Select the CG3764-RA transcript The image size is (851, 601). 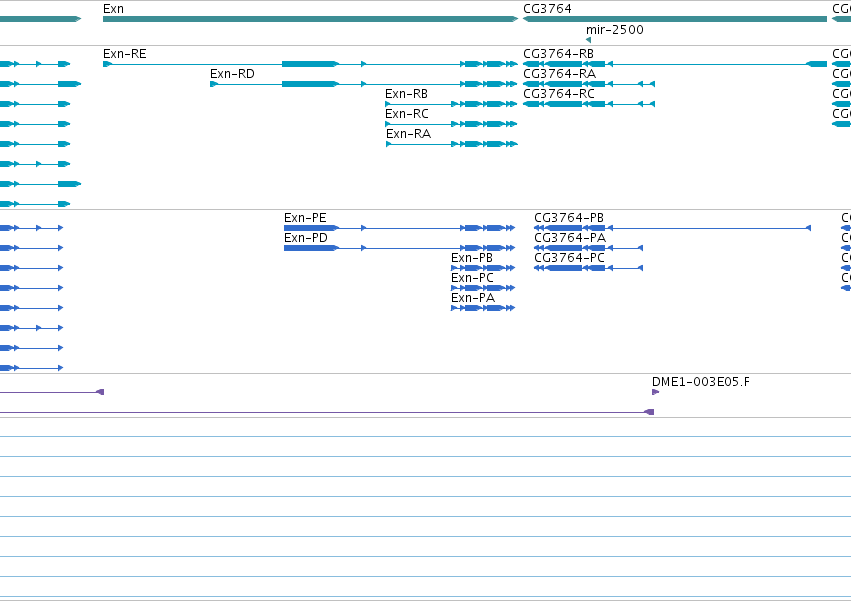(x=589, y=84)
